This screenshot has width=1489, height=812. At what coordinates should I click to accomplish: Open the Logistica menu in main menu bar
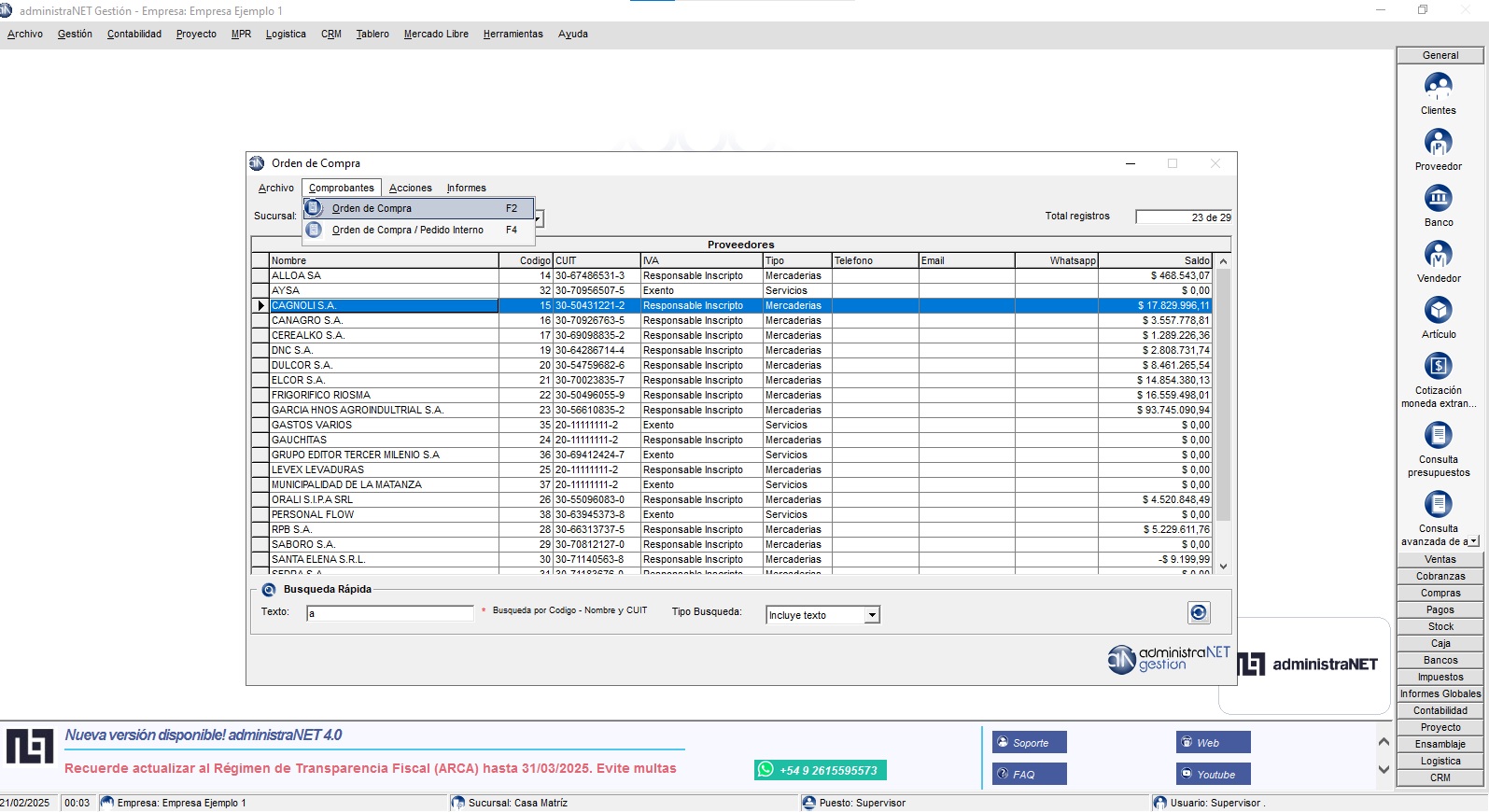[286, 34]
